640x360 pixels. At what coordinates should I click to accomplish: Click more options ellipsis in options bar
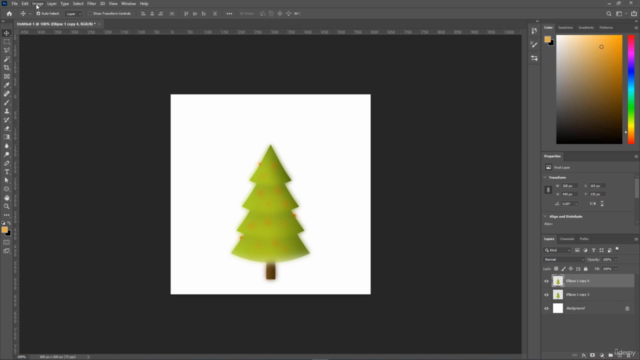229,13
